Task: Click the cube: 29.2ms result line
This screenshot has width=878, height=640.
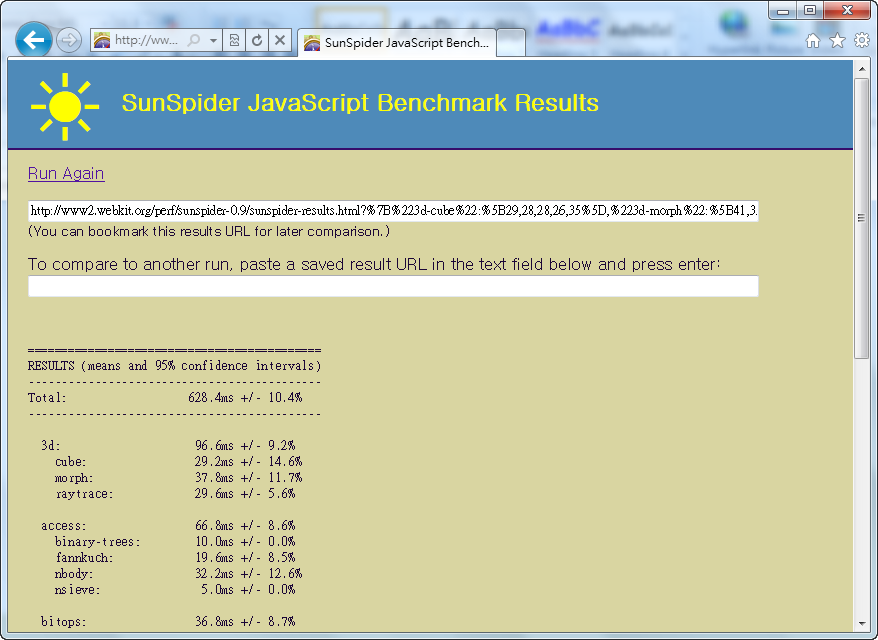Action: 178,462
